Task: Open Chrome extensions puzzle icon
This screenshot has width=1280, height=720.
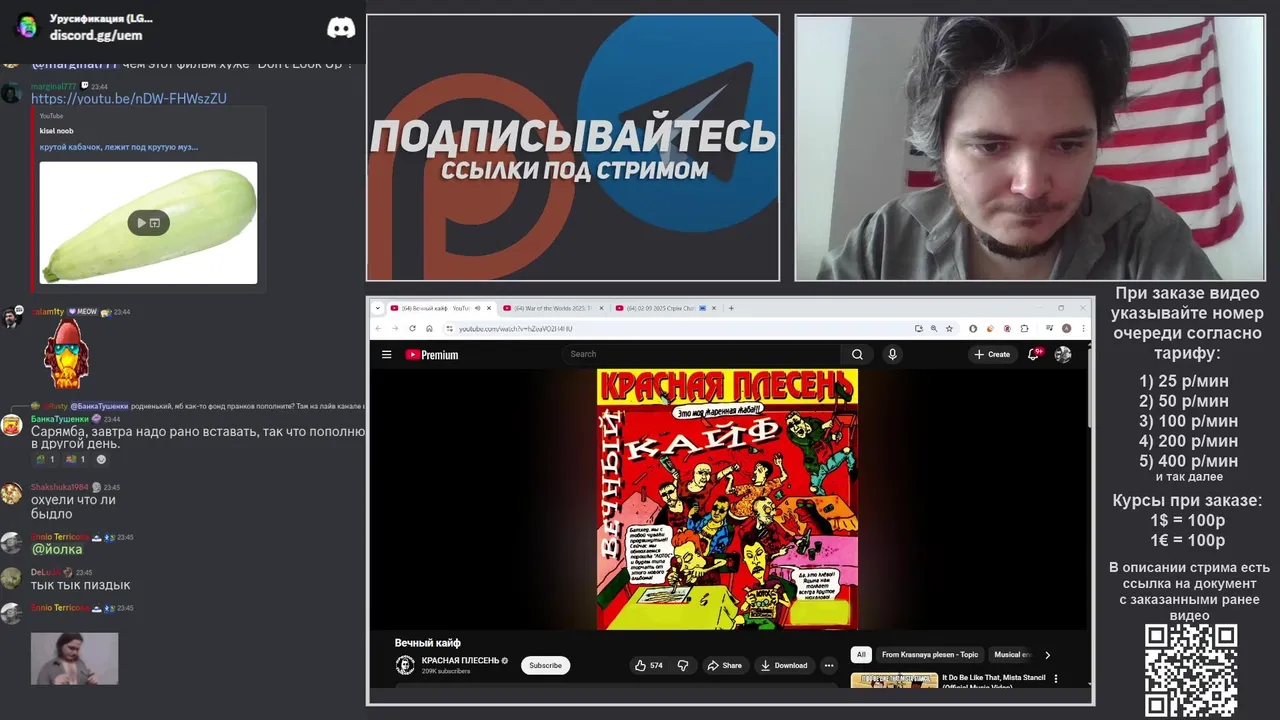Action: [1023, 328]
